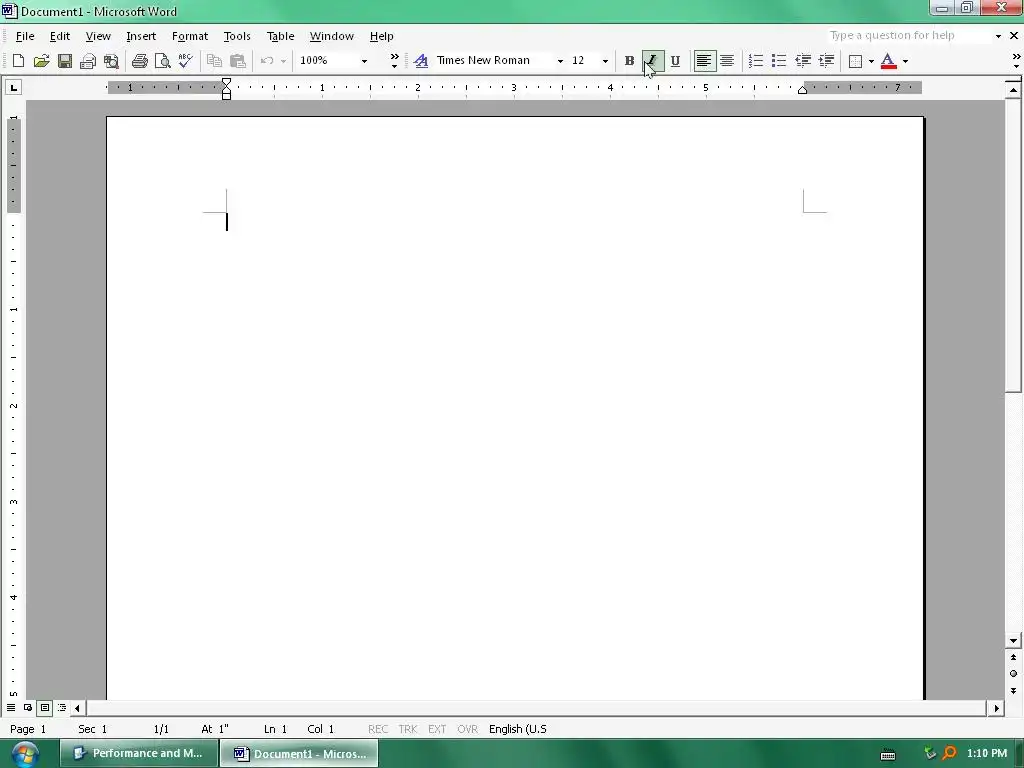1024x768 pixels.
Task: Click the keyboard icon in the system tray
Action: coord(888,754)
